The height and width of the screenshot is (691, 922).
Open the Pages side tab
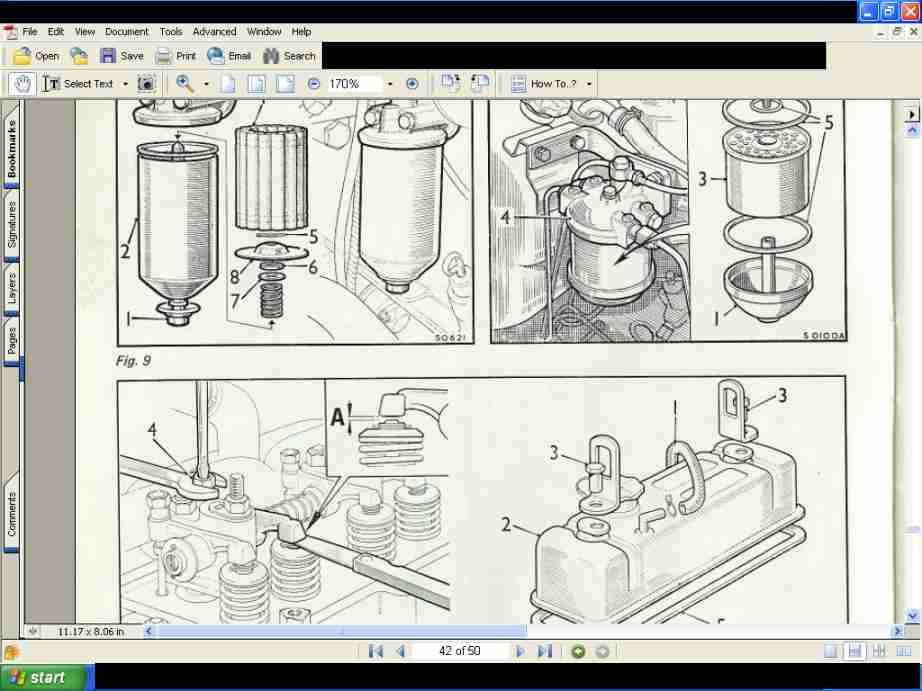[11, 341]
